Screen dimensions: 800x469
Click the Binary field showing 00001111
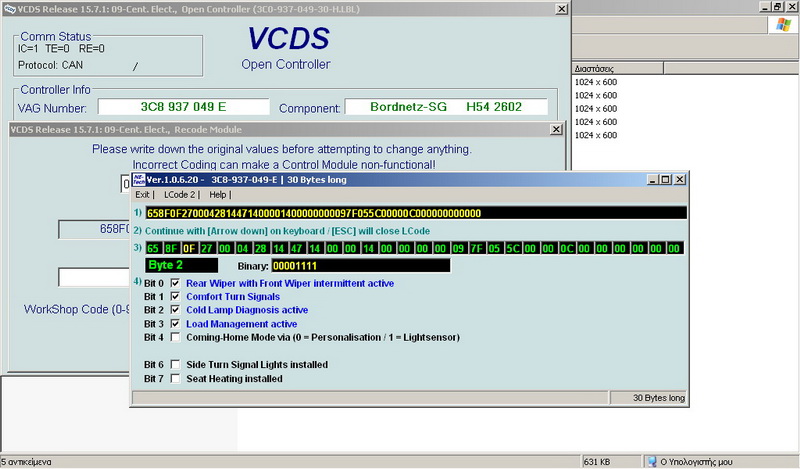click(361, 265)
